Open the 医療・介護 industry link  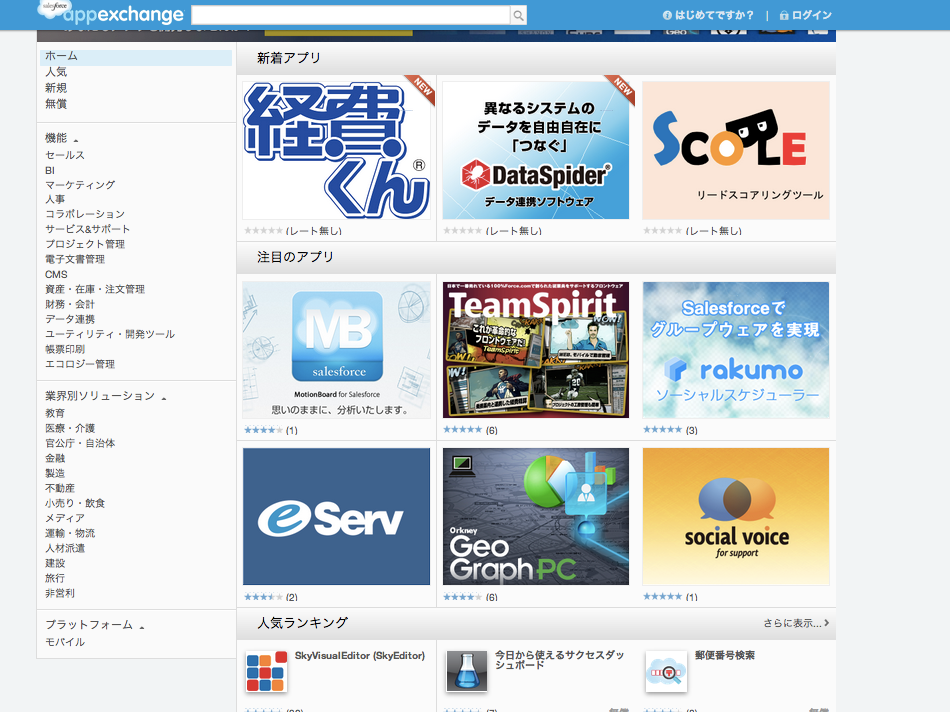point(70,428)
